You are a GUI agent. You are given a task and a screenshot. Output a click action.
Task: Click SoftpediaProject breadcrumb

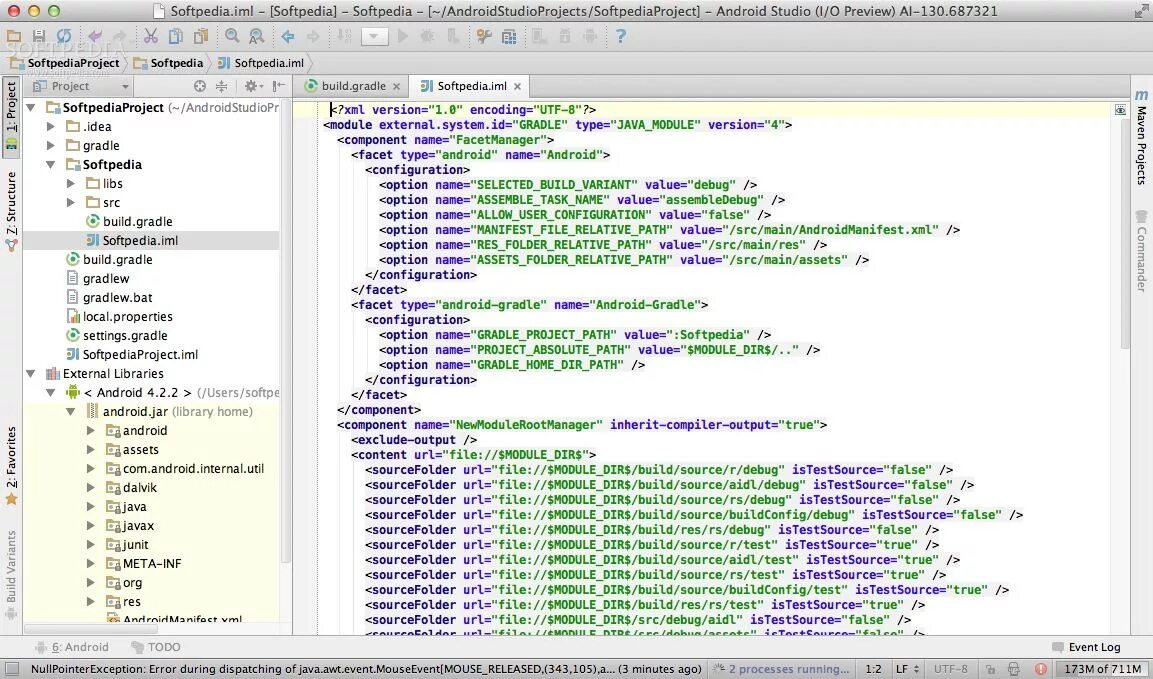point(65,63)
